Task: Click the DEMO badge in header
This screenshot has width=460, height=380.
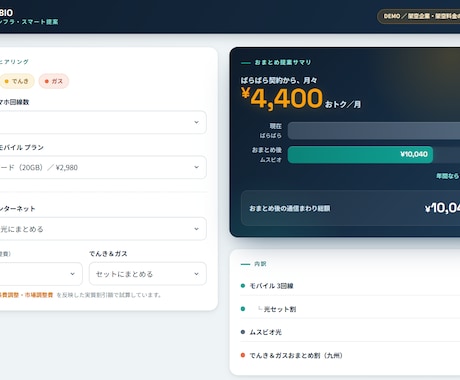Action: [x=419, y=16]
